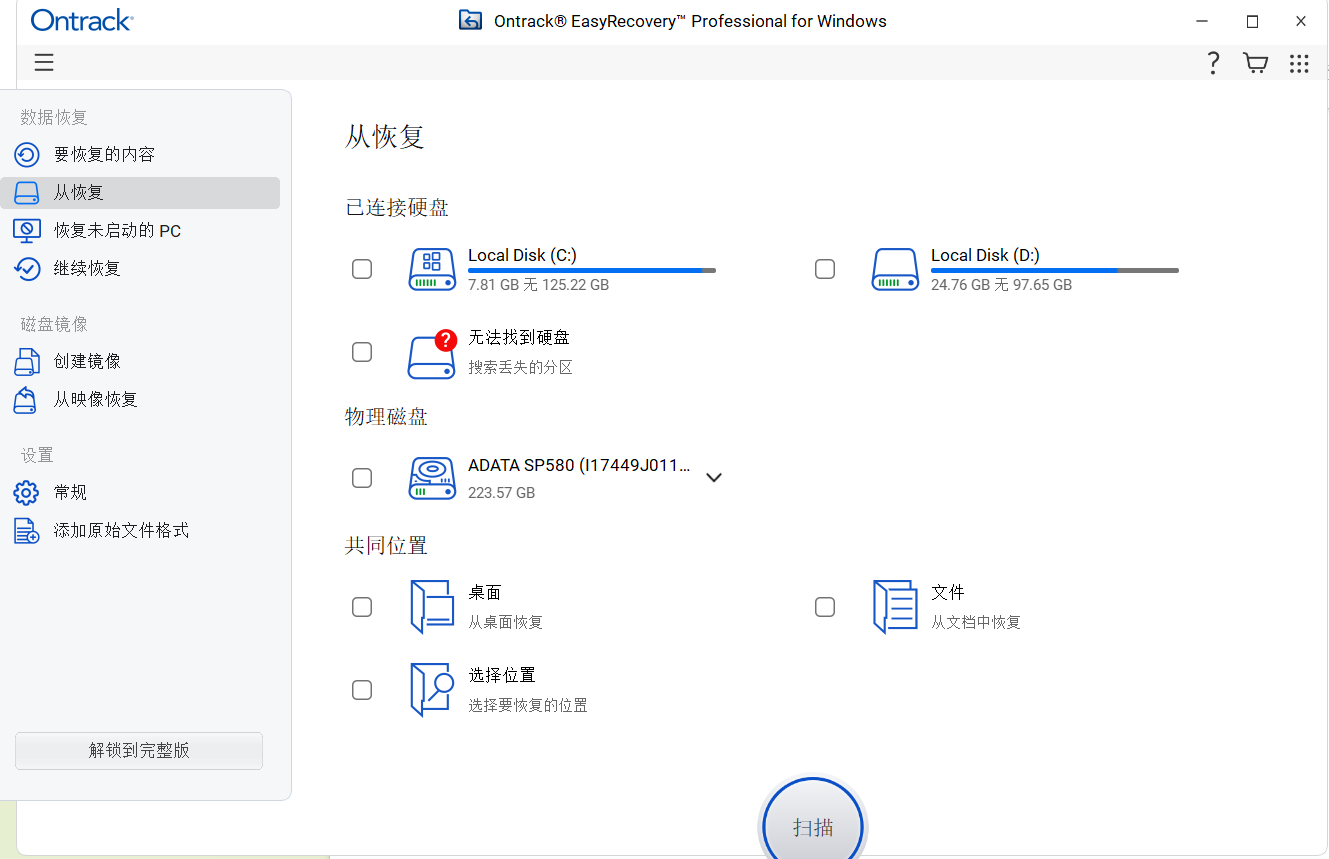Click the 文件 label next to the documents folder icon
1329x859 pixels.
click(x=948, y=593)
